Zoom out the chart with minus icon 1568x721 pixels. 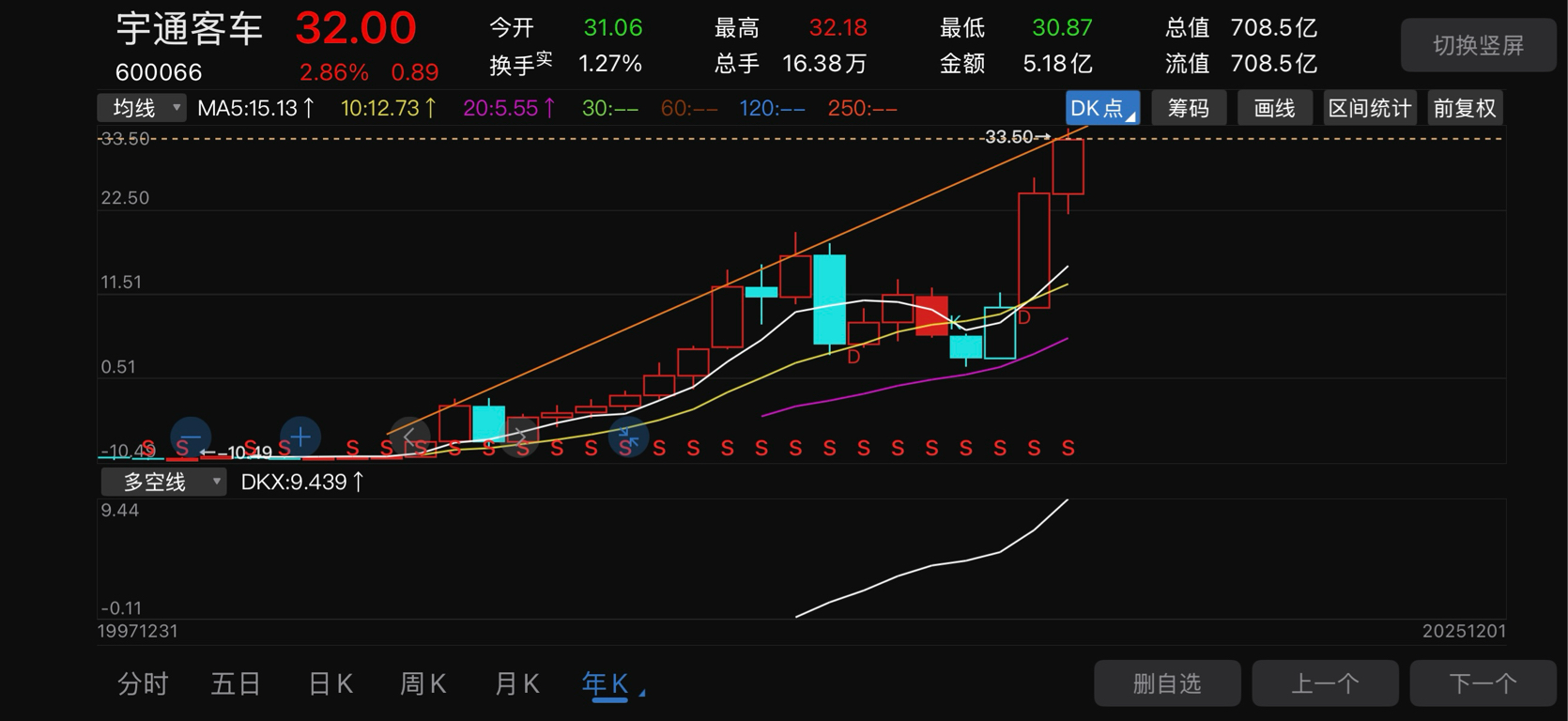[x=191, y=437]
